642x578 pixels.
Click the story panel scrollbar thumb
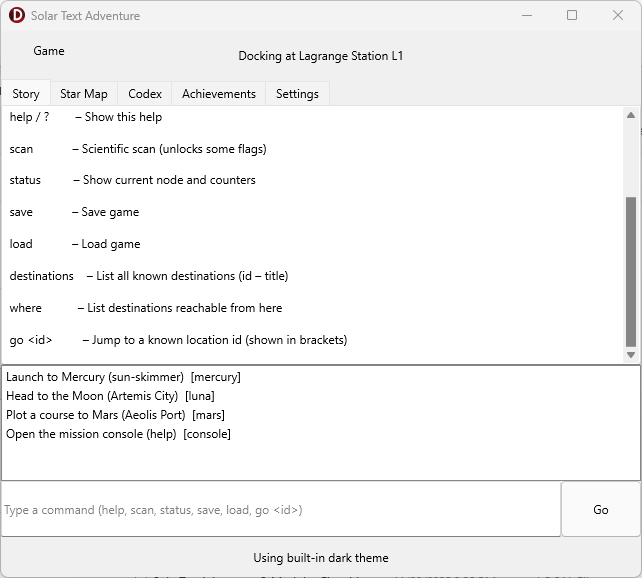630,270
